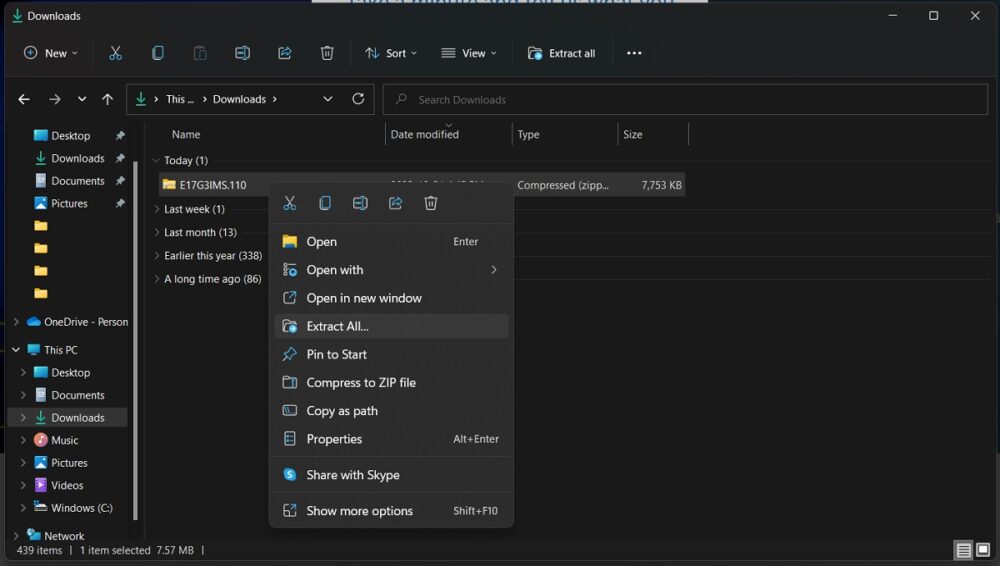
Task: Click the Rename icon in the top toolbar
Action: coord(242,53)
